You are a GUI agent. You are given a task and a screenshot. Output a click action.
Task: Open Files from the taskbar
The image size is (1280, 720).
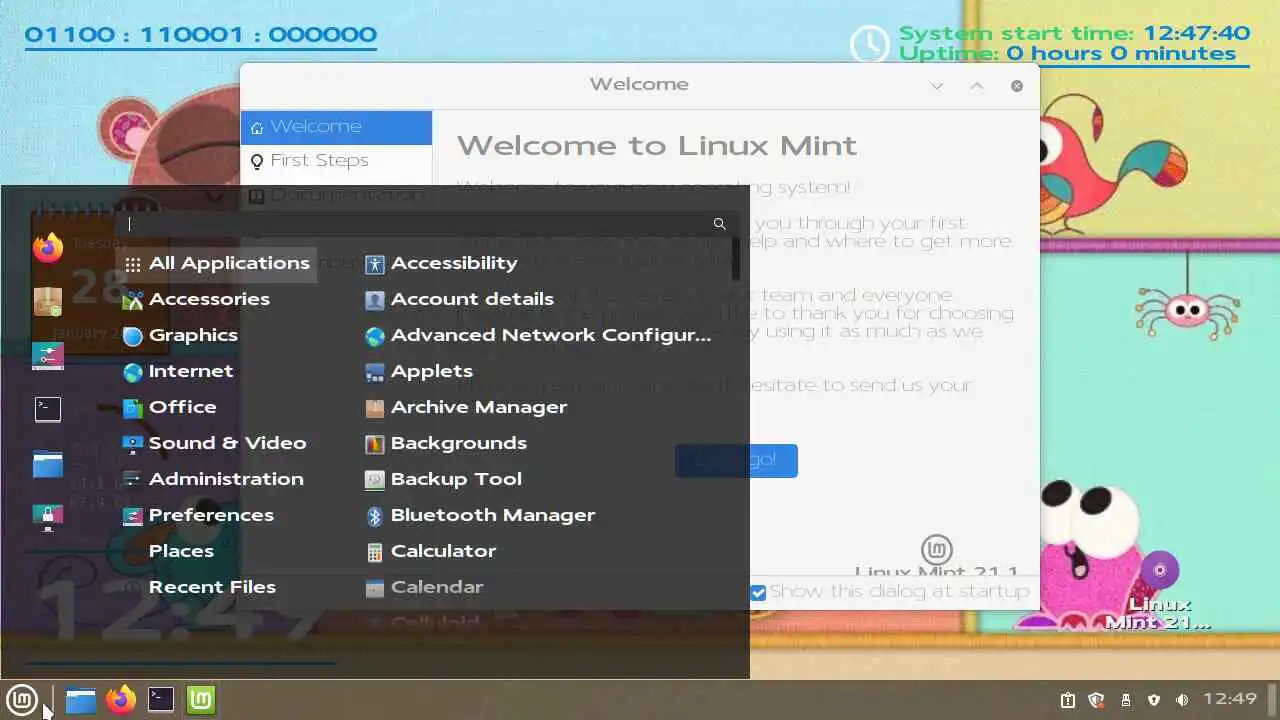tap(81, 699)
